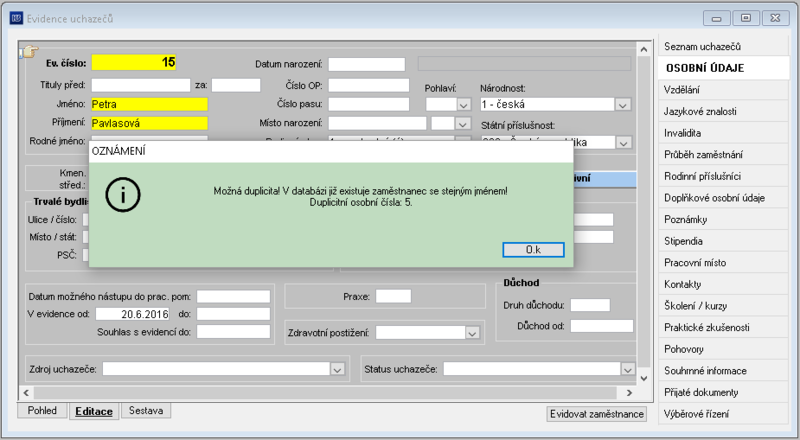
Task: Maximize the Evidence uchazečů window
Action: (746, 18)
